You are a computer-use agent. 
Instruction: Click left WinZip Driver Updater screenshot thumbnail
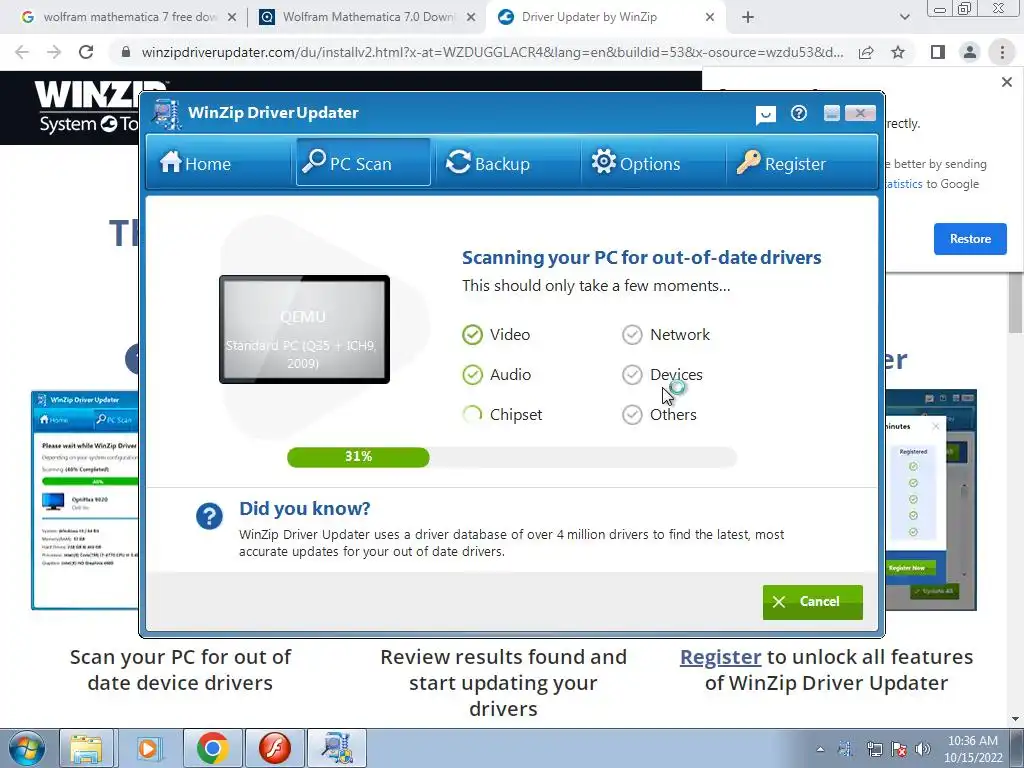86,500
